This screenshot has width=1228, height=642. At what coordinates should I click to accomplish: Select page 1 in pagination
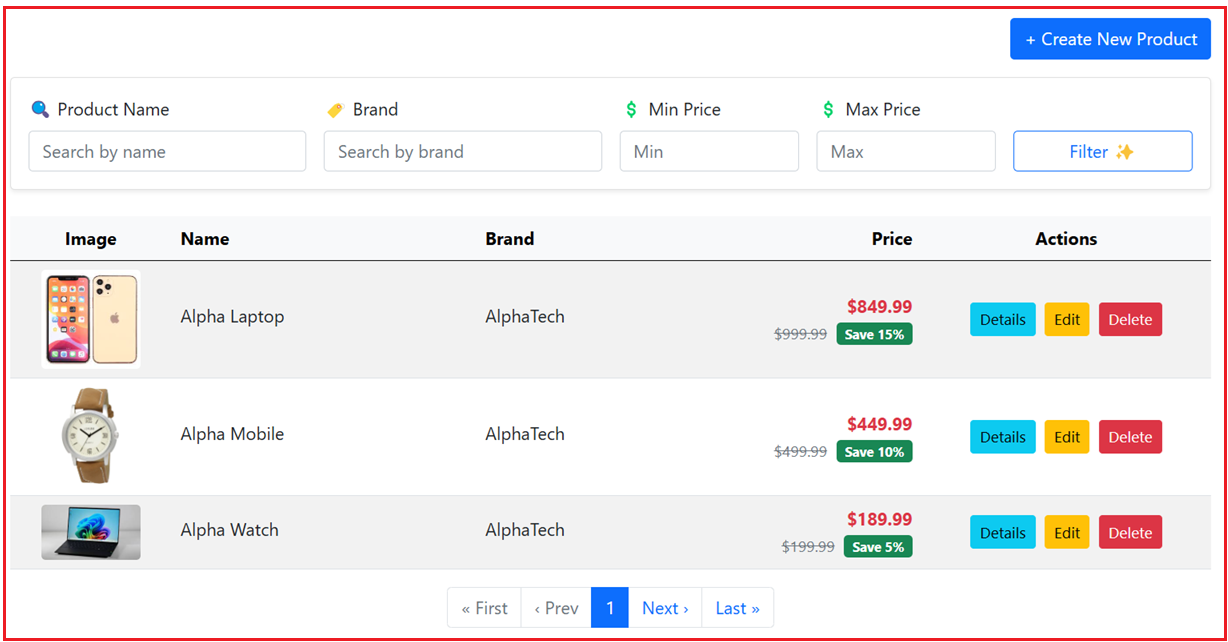(610, 608)
